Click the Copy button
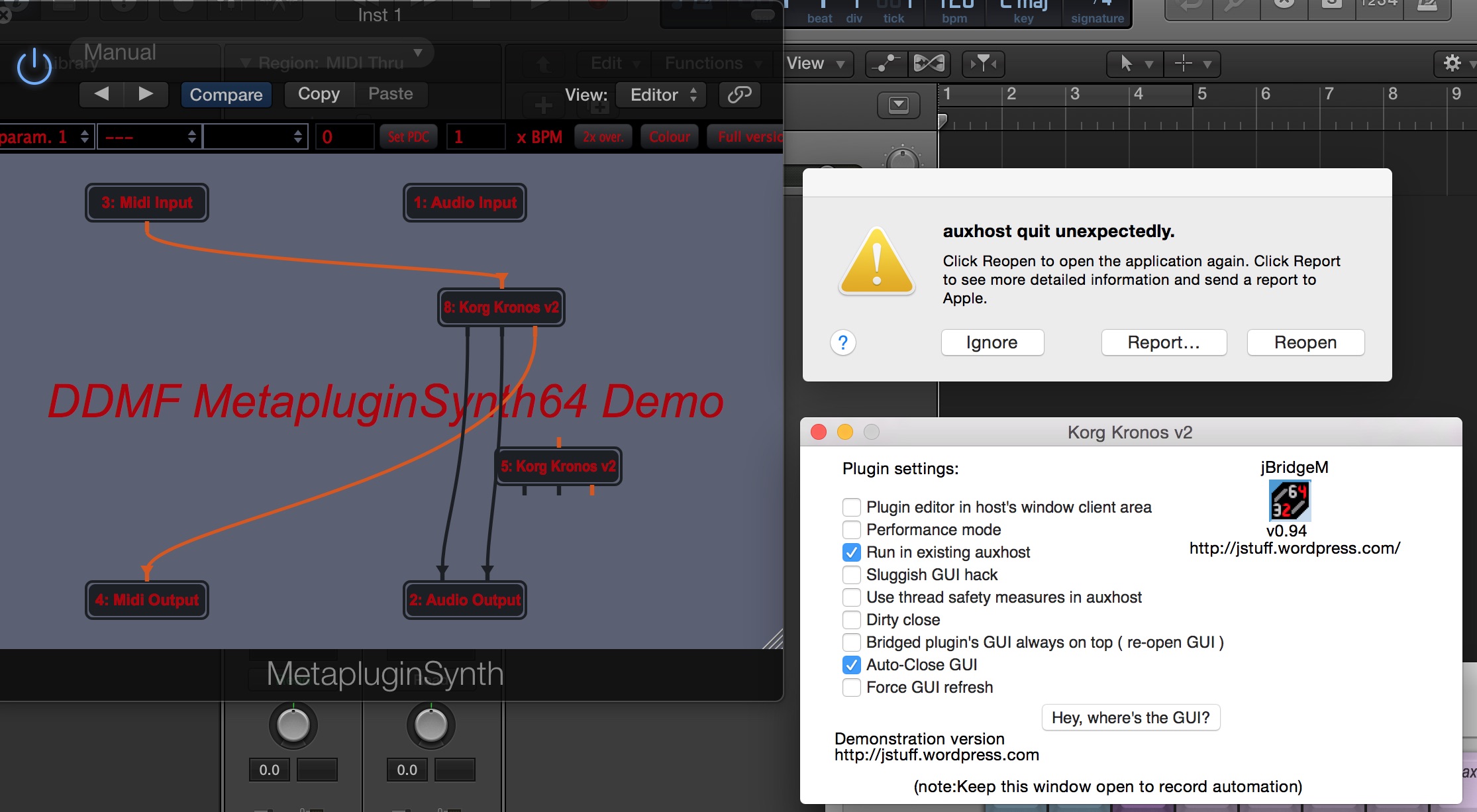 tap(319, 94)
